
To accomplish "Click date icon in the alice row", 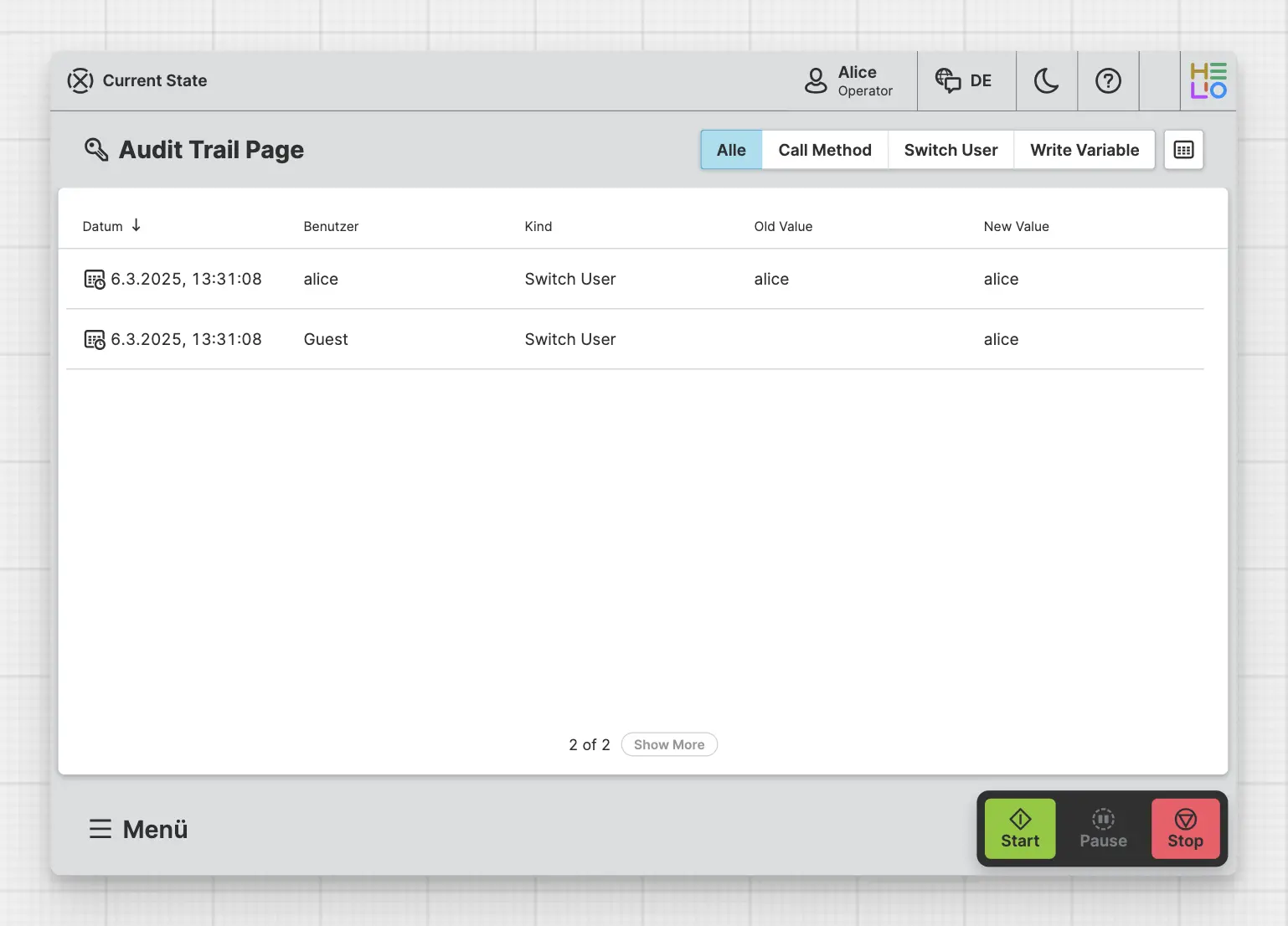I will click(x=95, y=280).
